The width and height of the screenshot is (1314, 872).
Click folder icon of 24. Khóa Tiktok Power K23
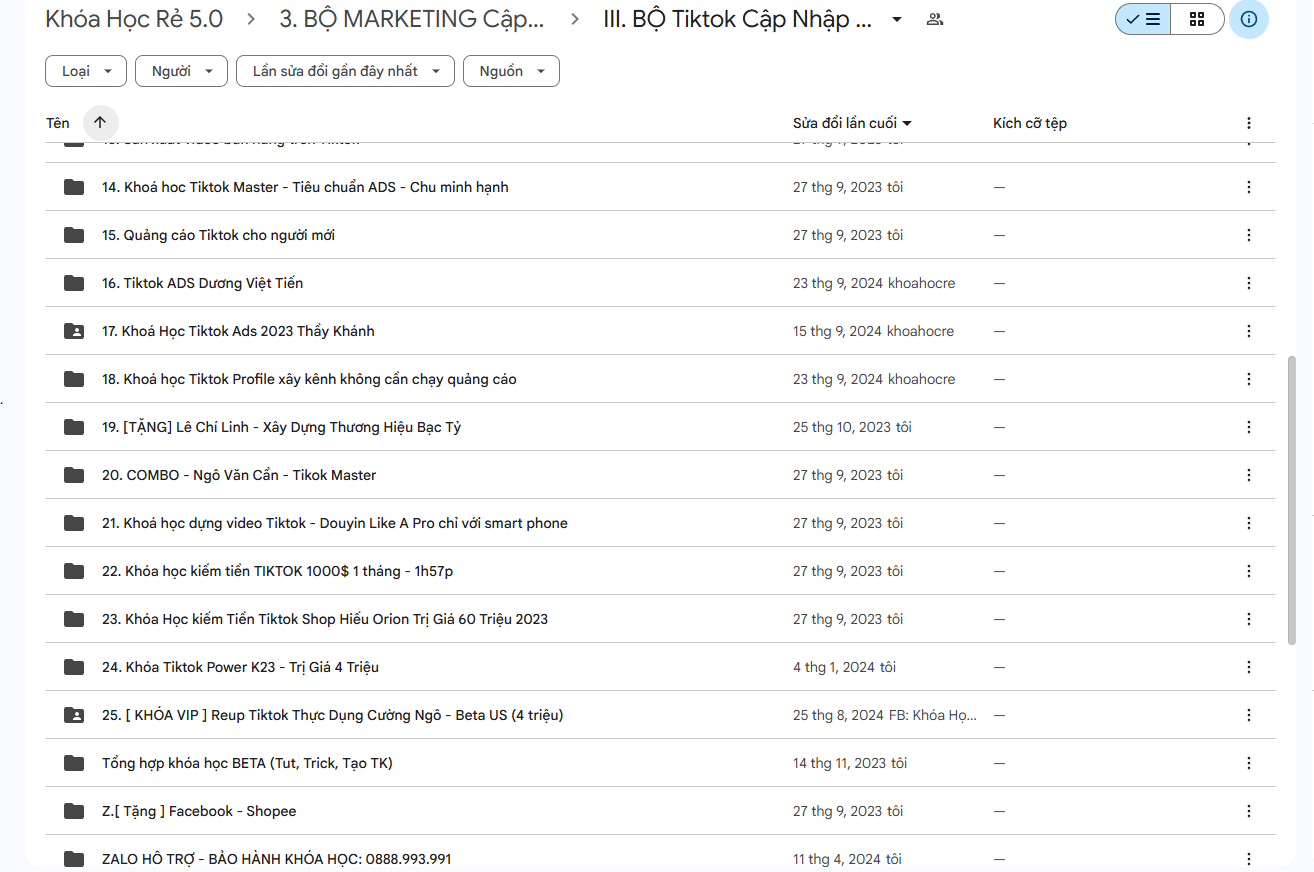click(74, 667)
